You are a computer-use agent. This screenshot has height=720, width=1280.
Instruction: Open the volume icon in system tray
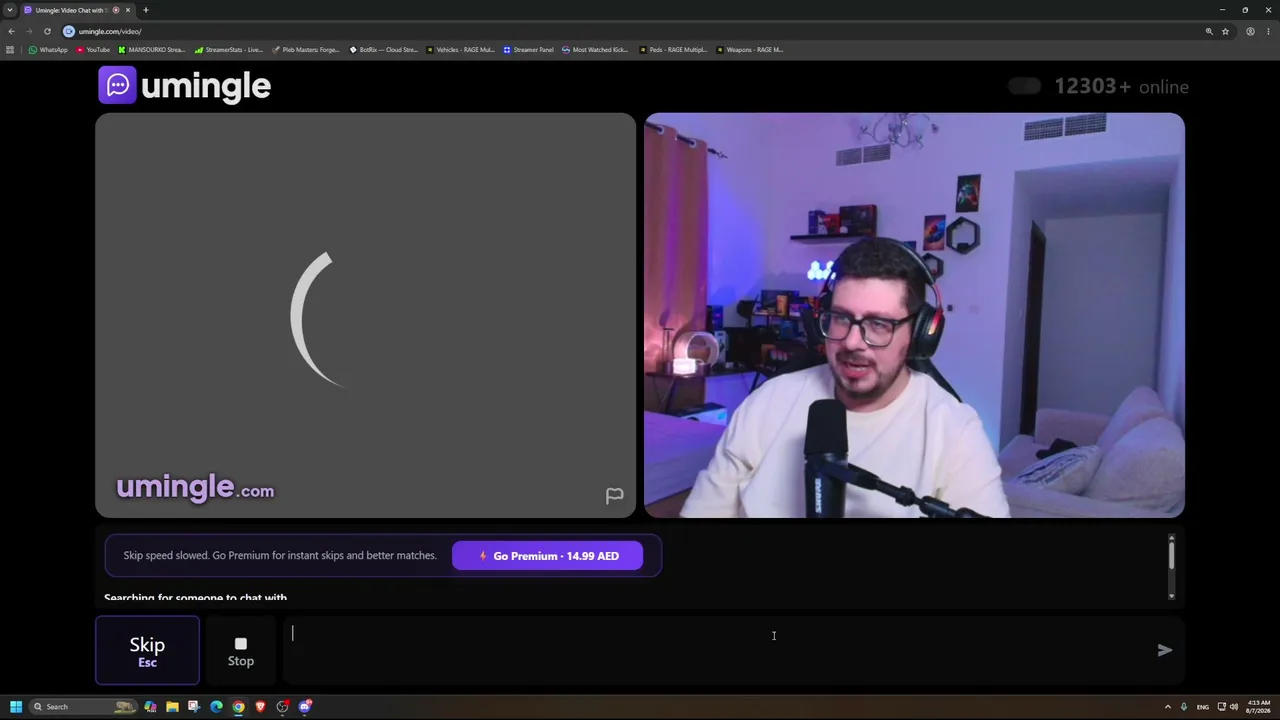(1233, 707)
